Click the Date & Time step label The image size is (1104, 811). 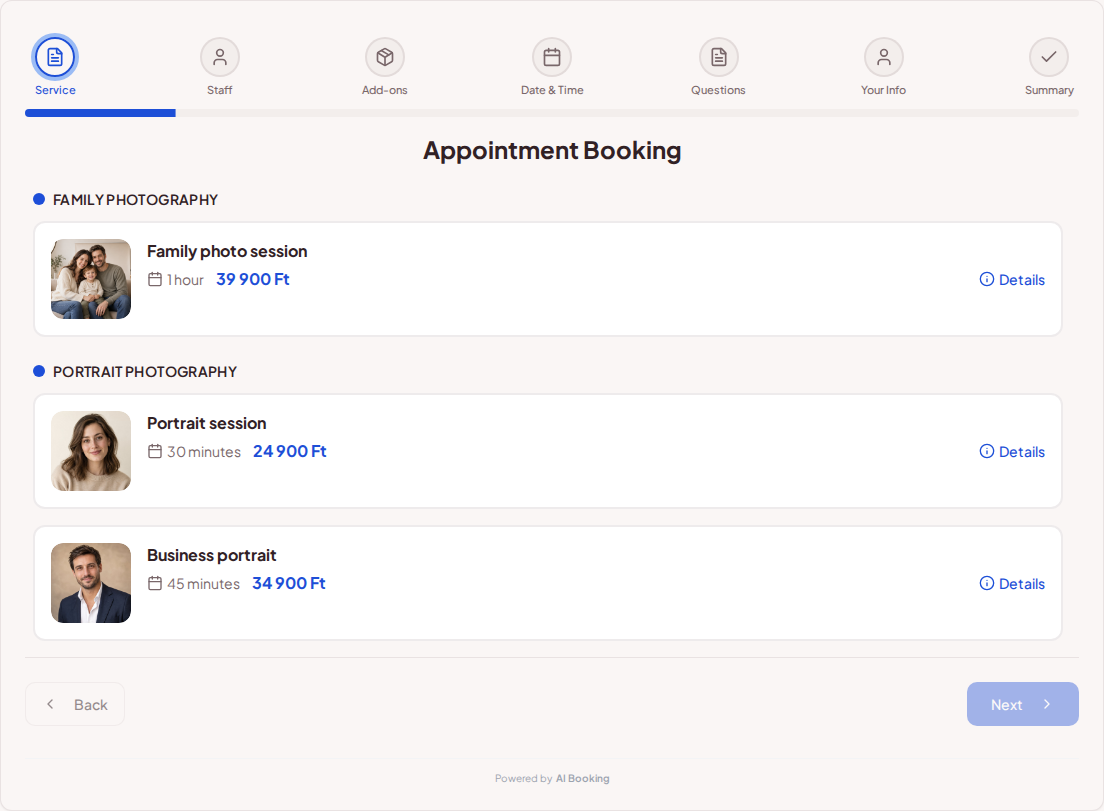(552, 90)
